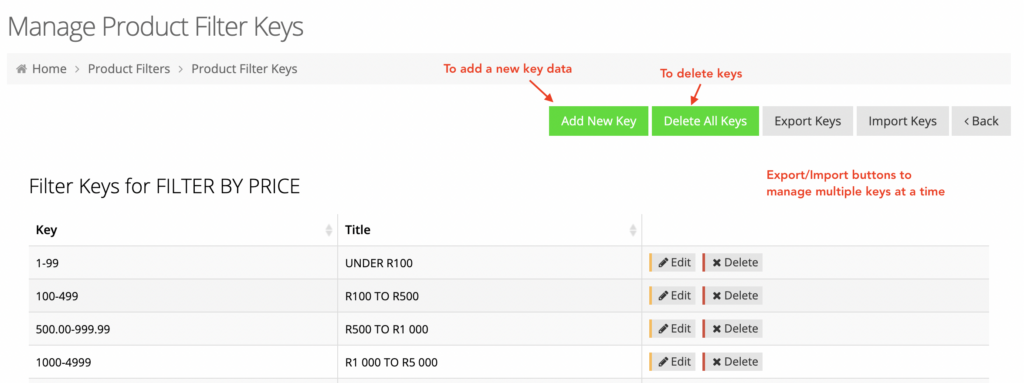This screenshot has height=383, width=1024.
Task: Click the Add New Key button
Action: (x=599, y=121)
